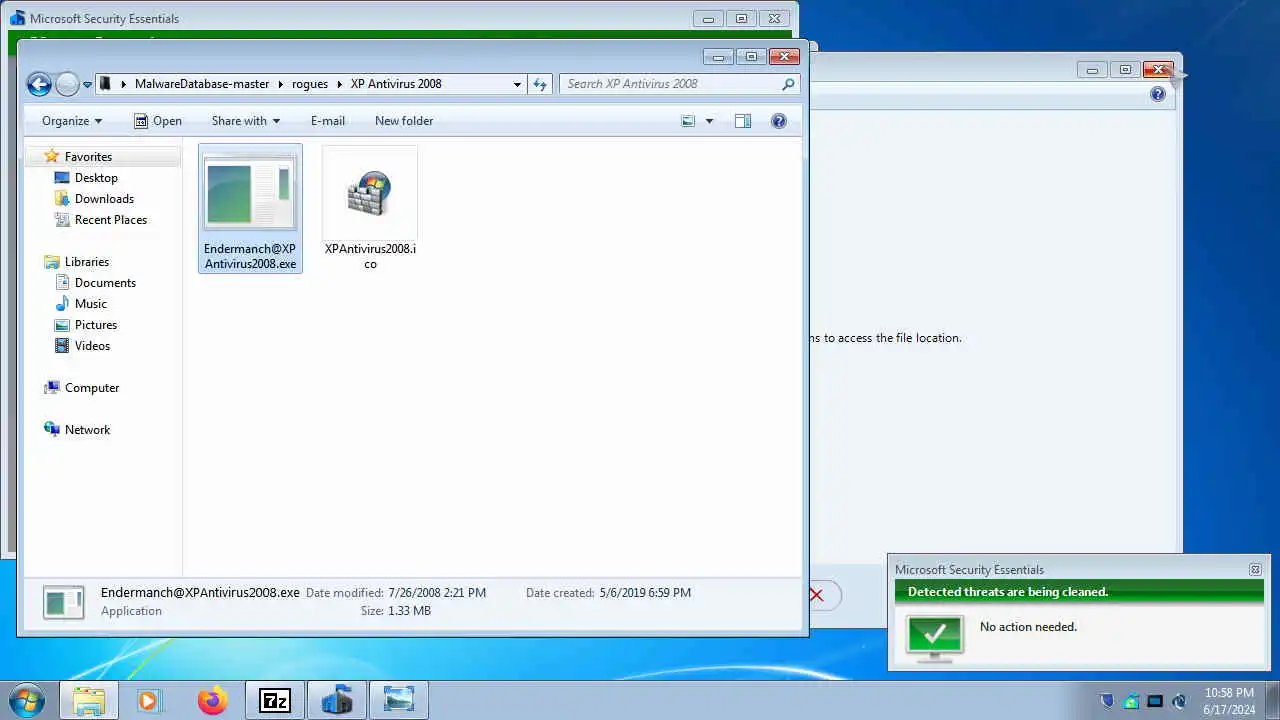
Task: Select Network in navigation pane
Action: 87,430
